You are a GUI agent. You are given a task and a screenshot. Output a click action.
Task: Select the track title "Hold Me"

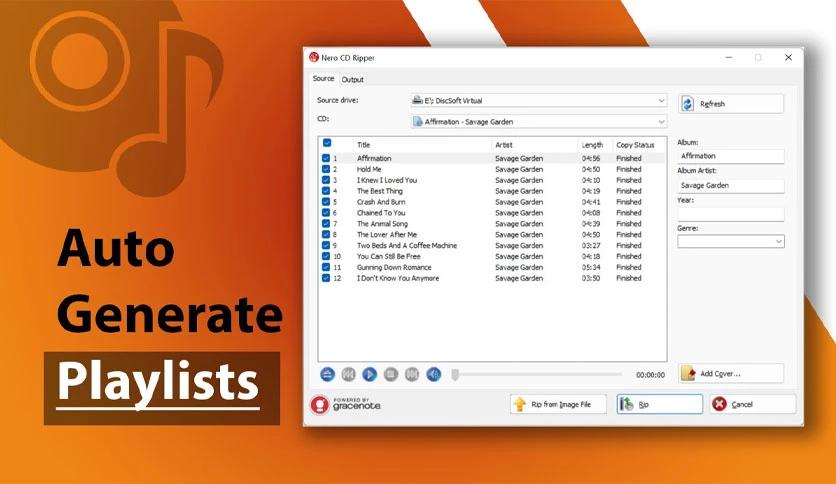(x=369, y=169)
